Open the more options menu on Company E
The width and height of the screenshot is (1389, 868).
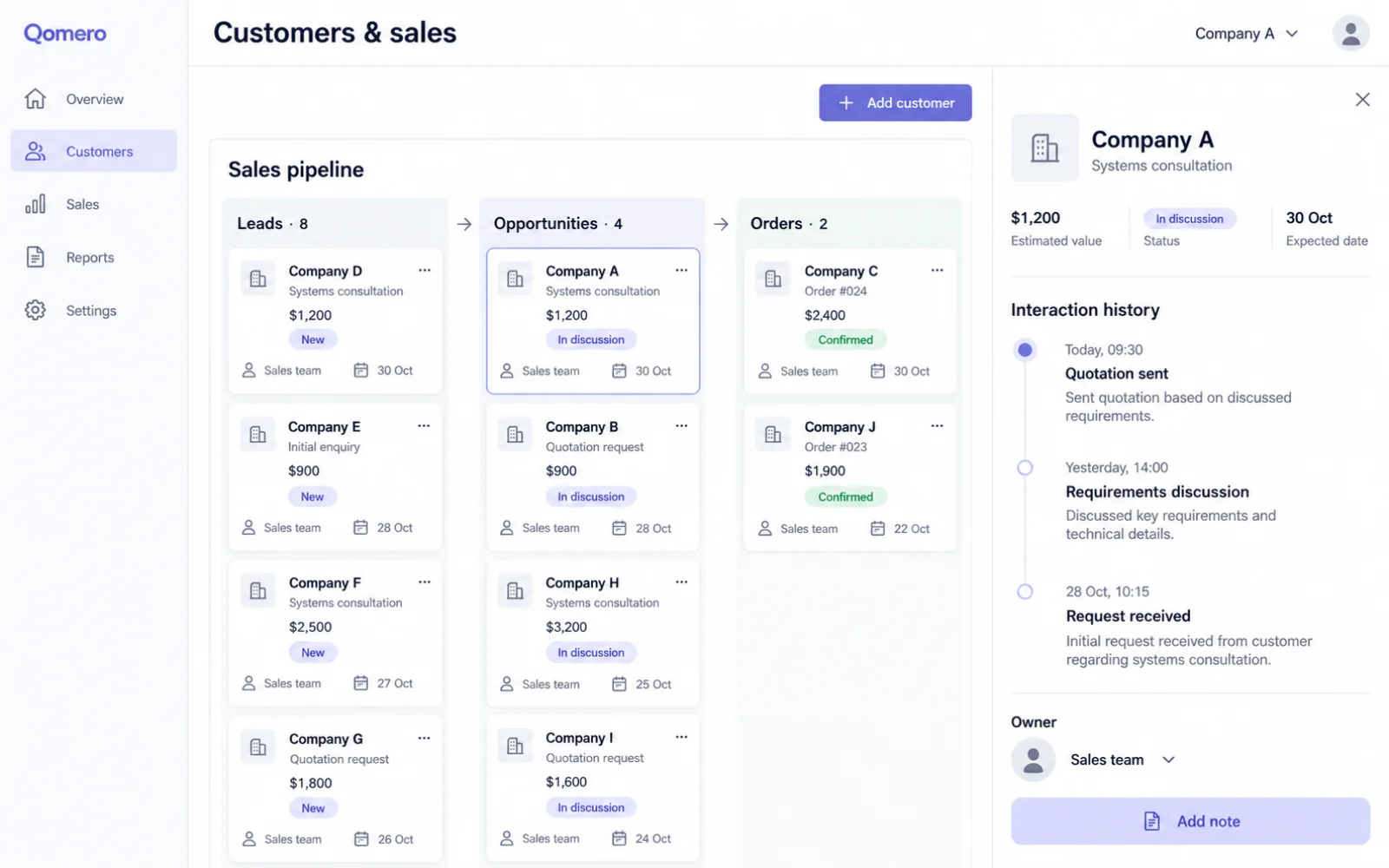tap(424, 425)
